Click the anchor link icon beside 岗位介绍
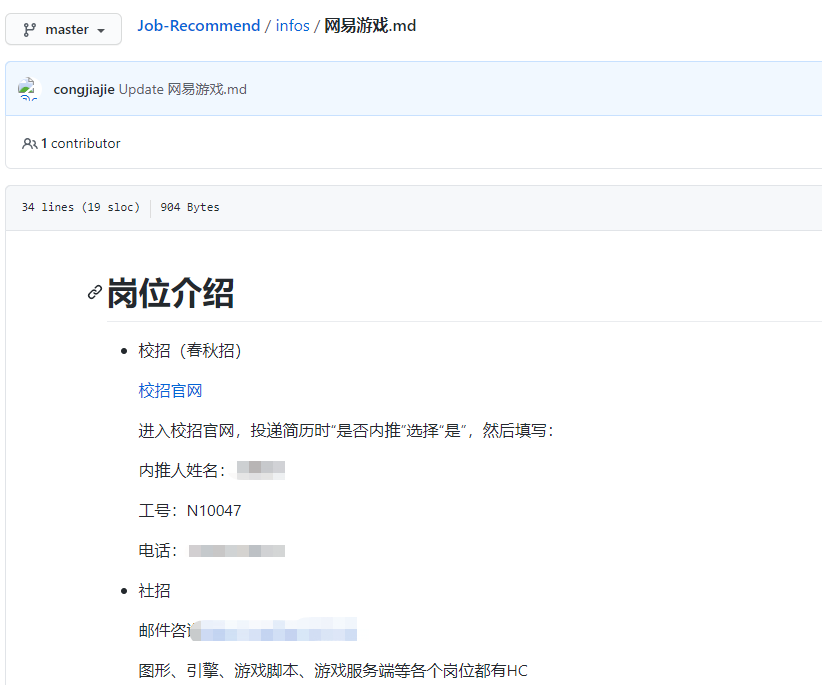Image resolution: width=822 pixels, height=685 pixels. tap(95, 292)
